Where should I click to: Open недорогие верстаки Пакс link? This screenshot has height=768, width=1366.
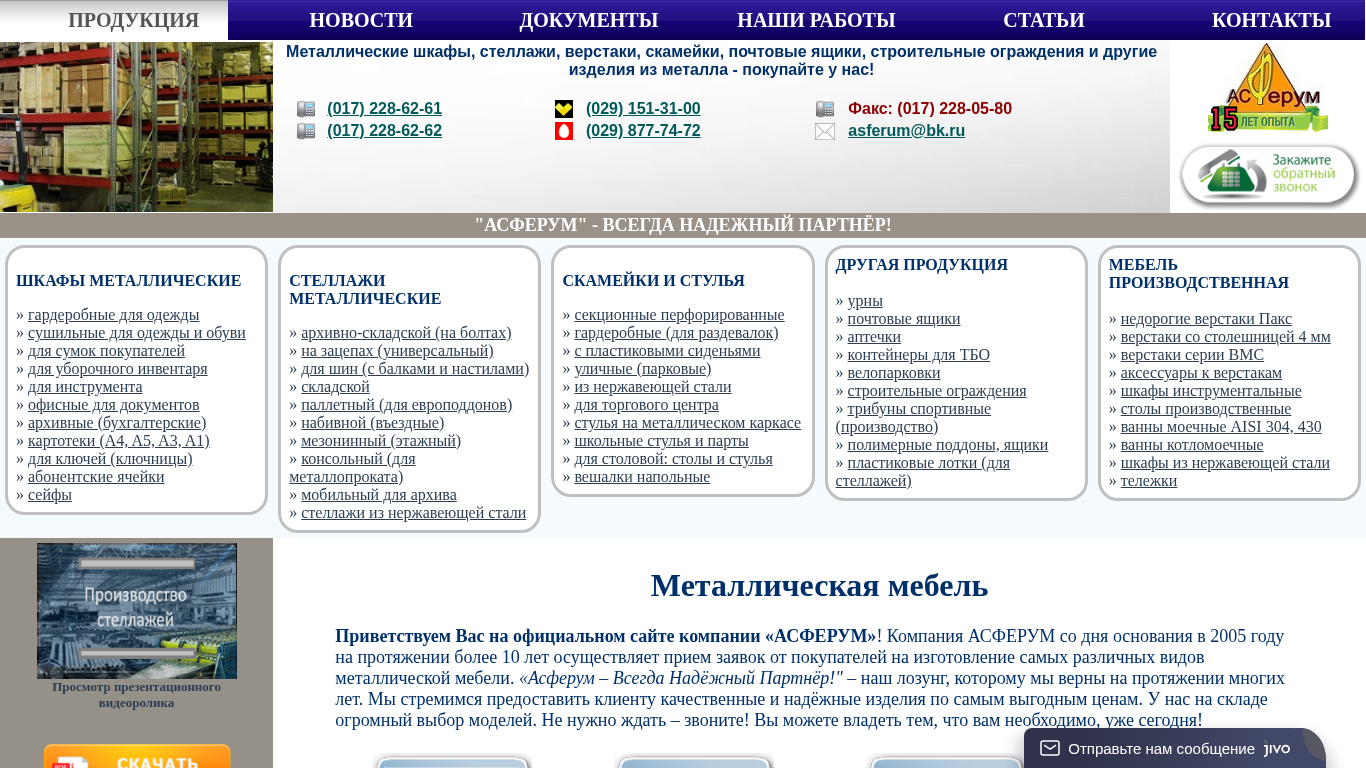tap(1206, 319)
